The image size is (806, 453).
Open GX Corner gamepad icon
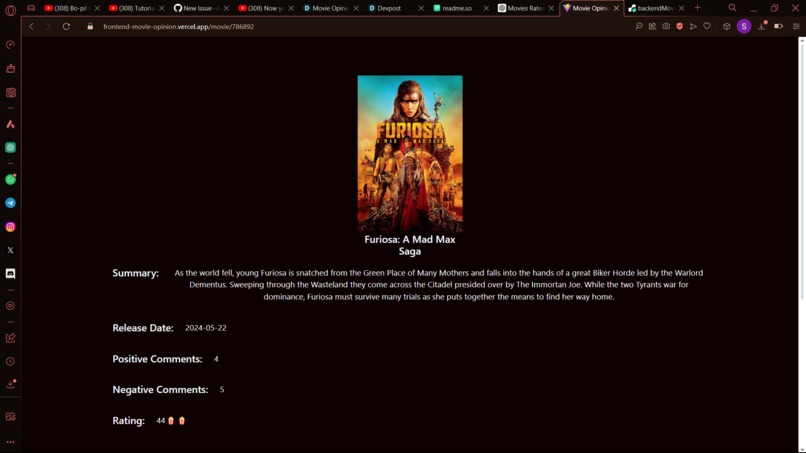pos(31,8)
